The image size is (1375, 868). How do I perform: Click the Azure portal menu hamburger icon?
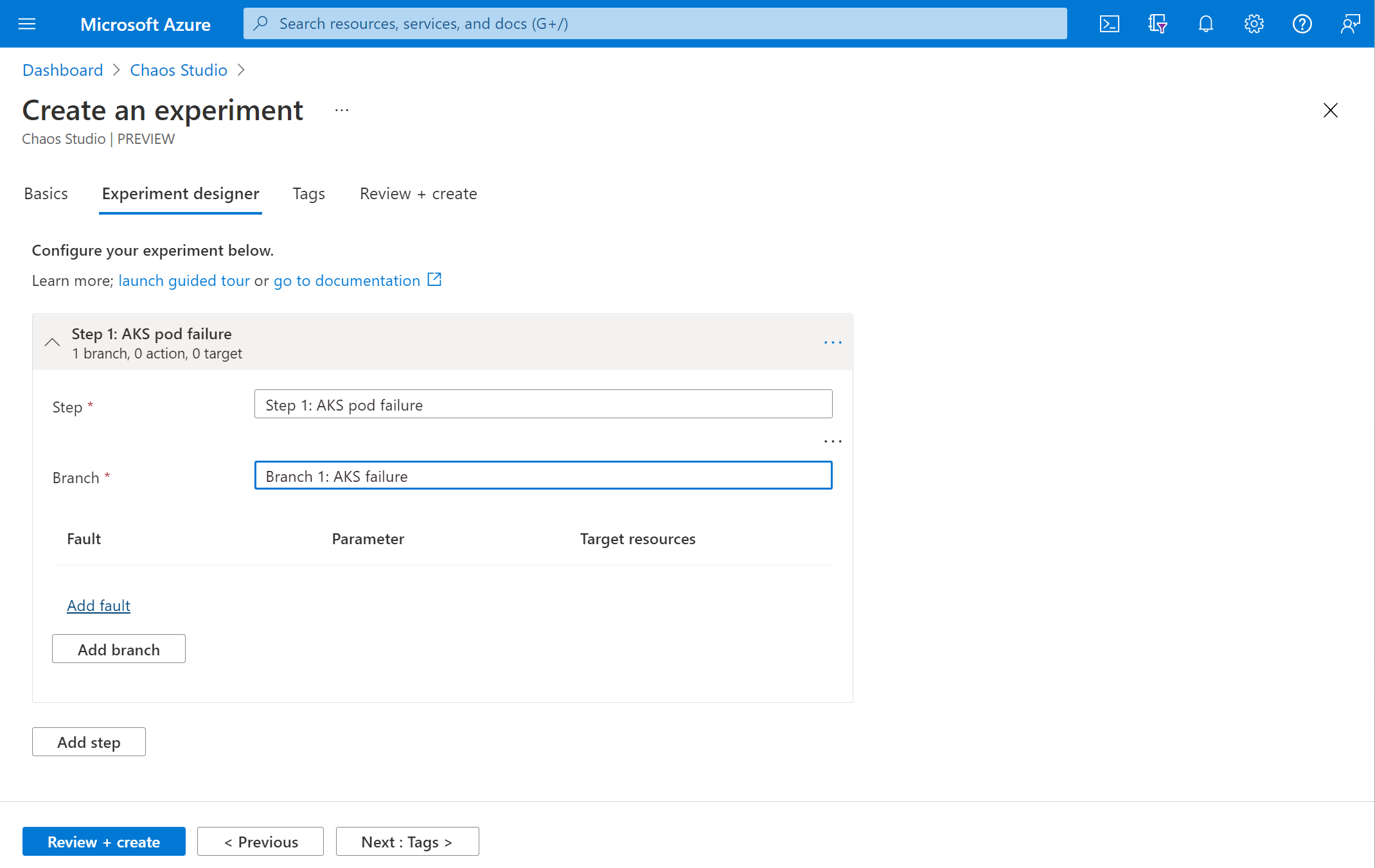click(27, 23)
